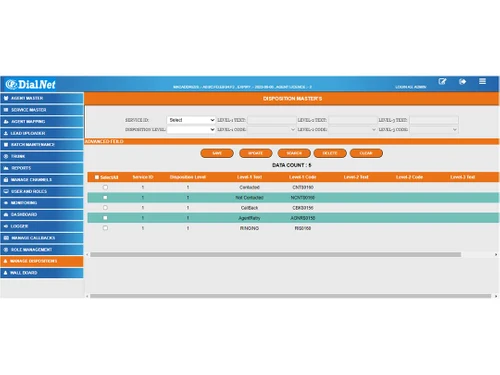Tick the SelectAll checkbox in table header

pos(97,177)
